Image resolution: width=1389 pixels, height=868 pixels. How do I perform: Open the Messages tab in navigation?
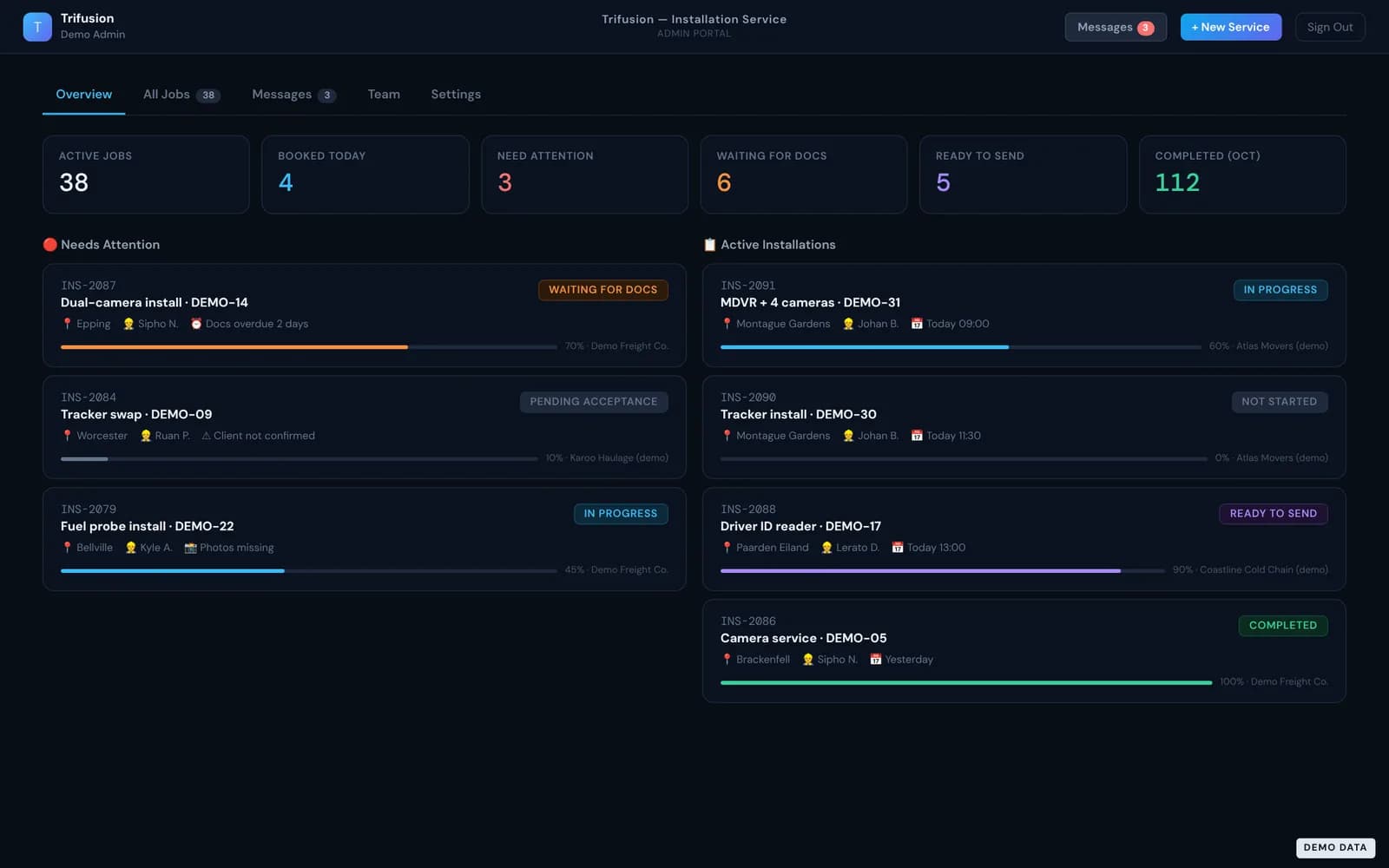click(x=293, y=95)
